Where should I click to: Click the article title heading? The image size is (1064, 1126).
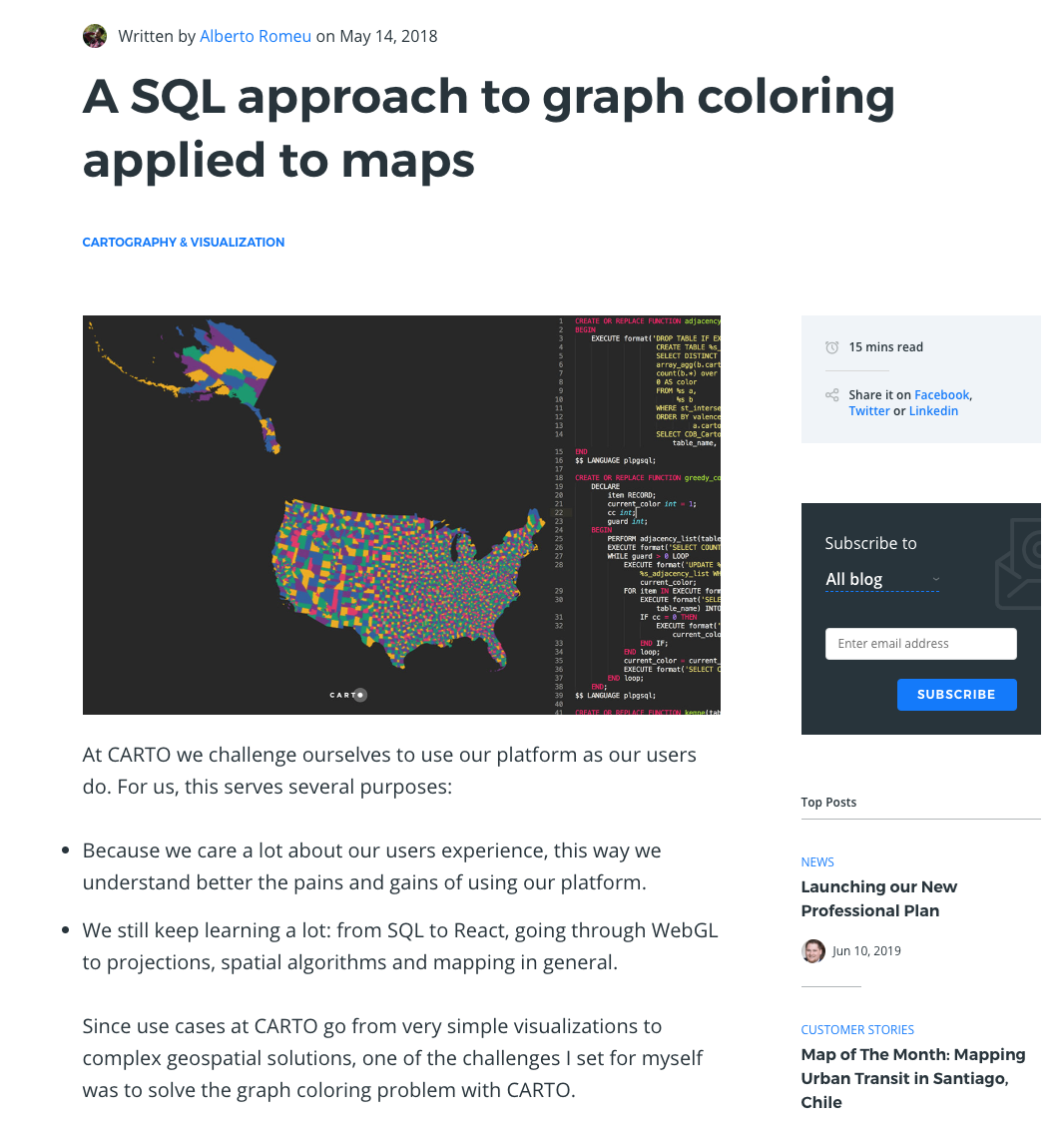coord(488,128)
